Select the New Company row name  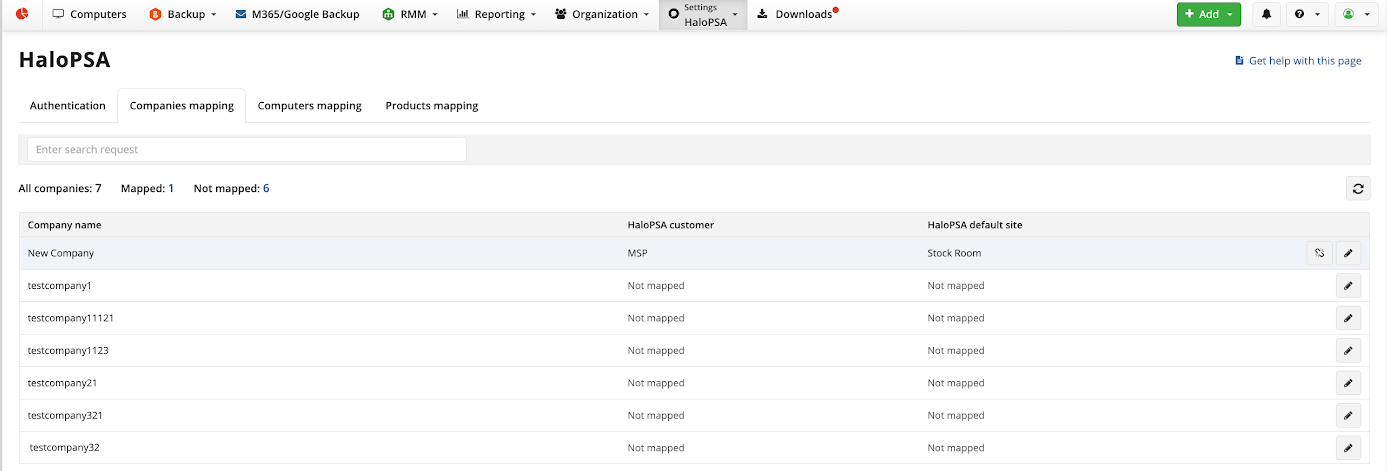click(61, 253)
